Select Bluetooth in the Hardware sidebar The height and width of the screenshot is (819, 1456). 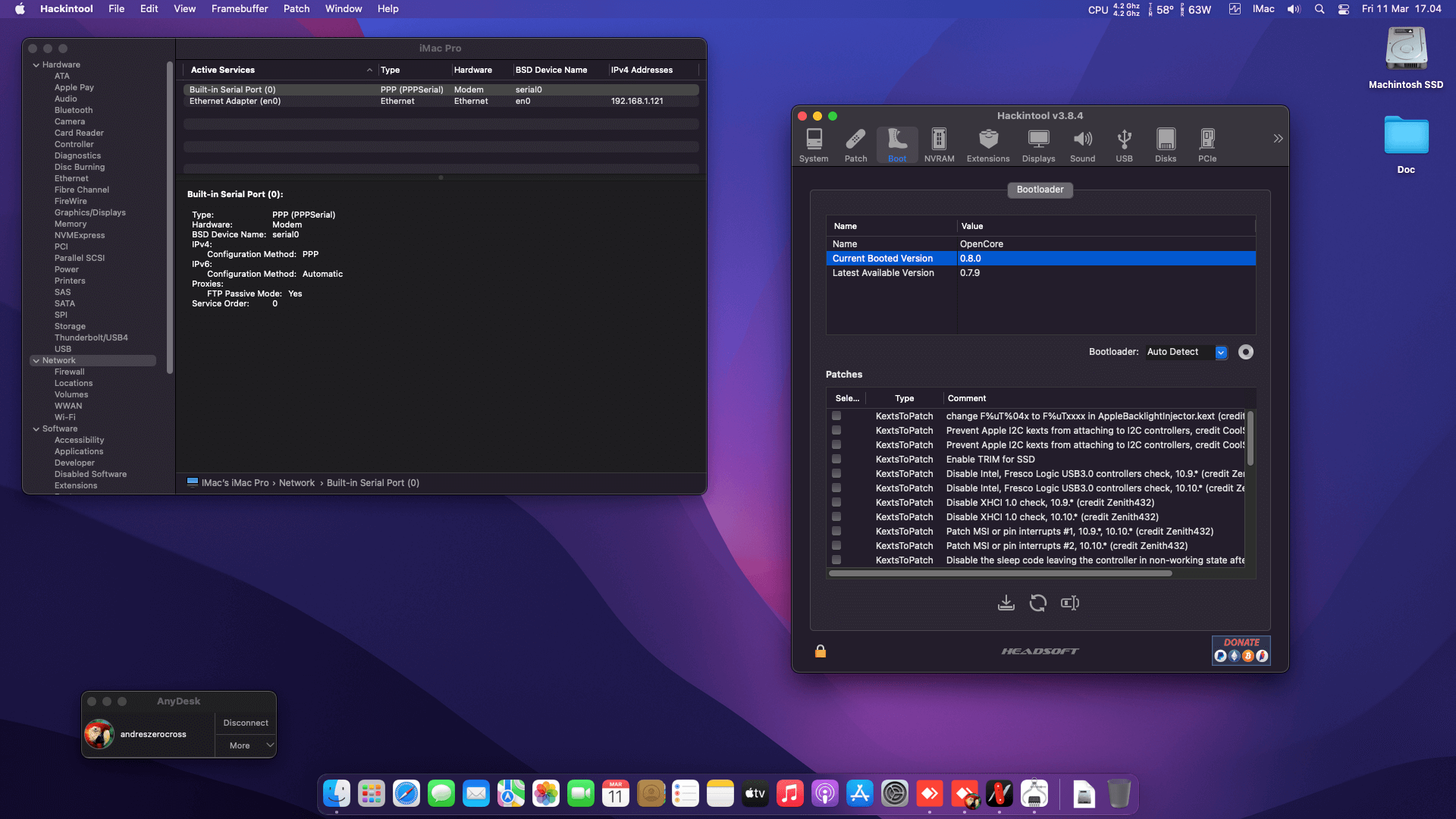click(74, 110)
